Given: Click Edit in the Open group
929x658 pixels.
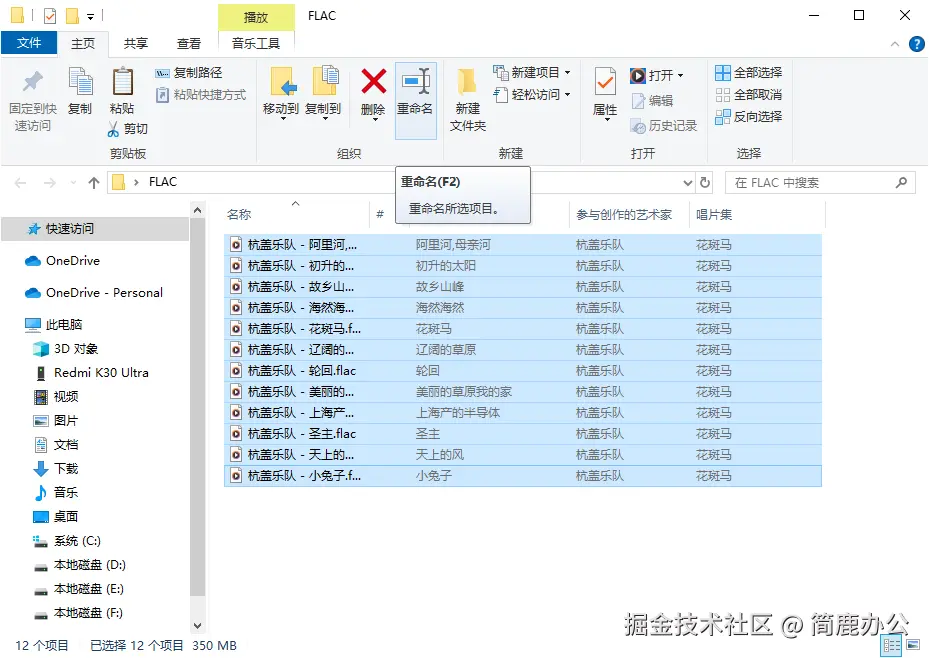Looking at the screenshot, I should pyautogui.click(x=652, y=101).
